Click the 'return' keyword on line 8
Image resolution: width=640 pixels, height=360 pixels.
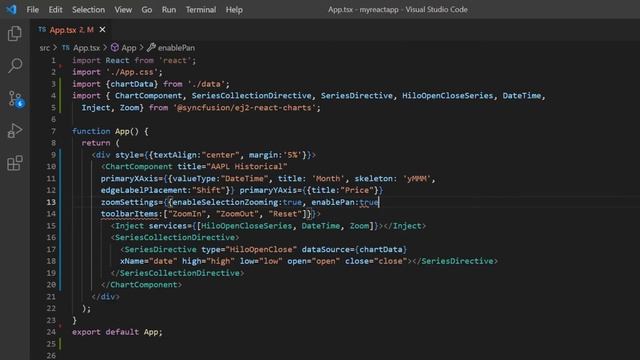click(x=96, y=143)
